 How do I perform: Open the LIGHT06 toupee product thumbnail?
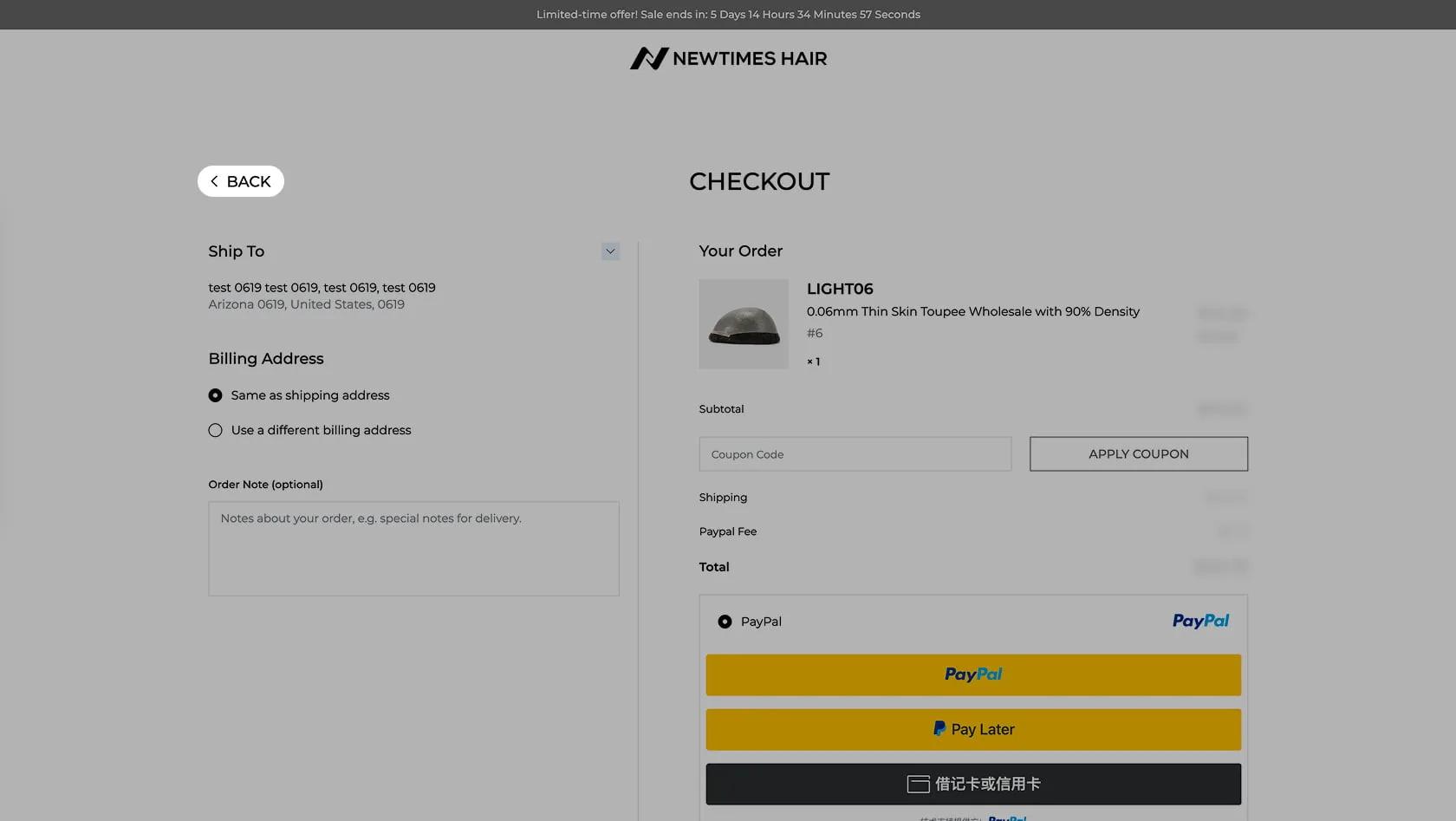[x=744, y=324]
